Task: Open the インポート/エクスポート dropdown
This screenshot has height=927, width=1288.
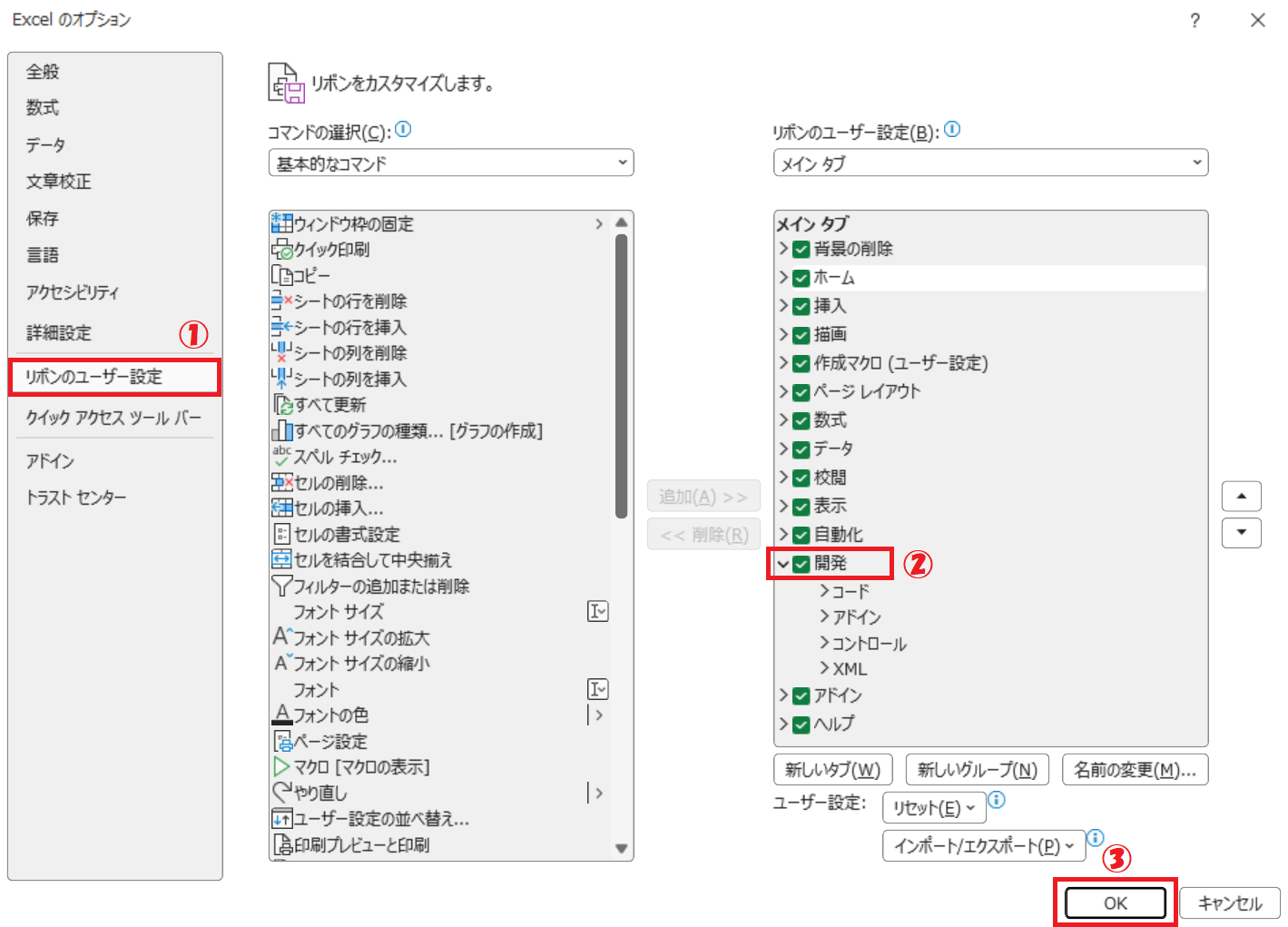Action: pos(984,845)
